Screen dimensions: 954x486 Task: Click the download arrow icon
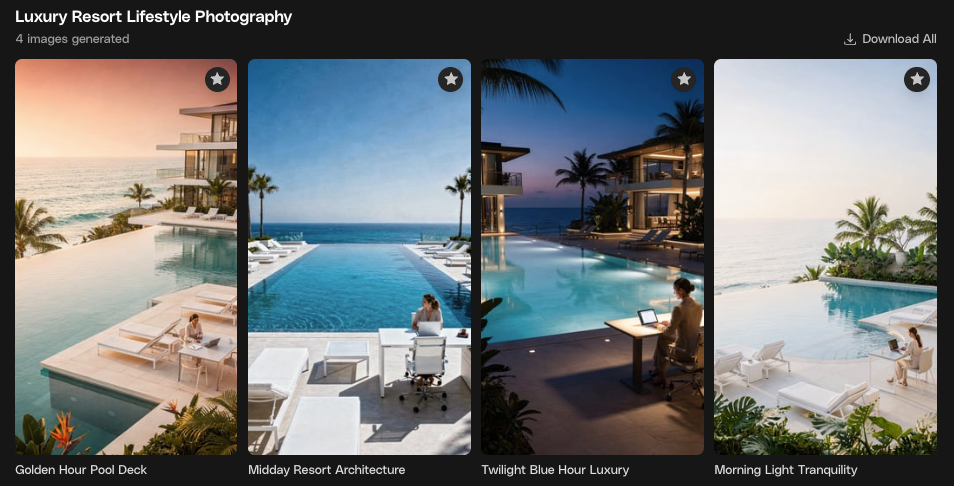[849, 40]
